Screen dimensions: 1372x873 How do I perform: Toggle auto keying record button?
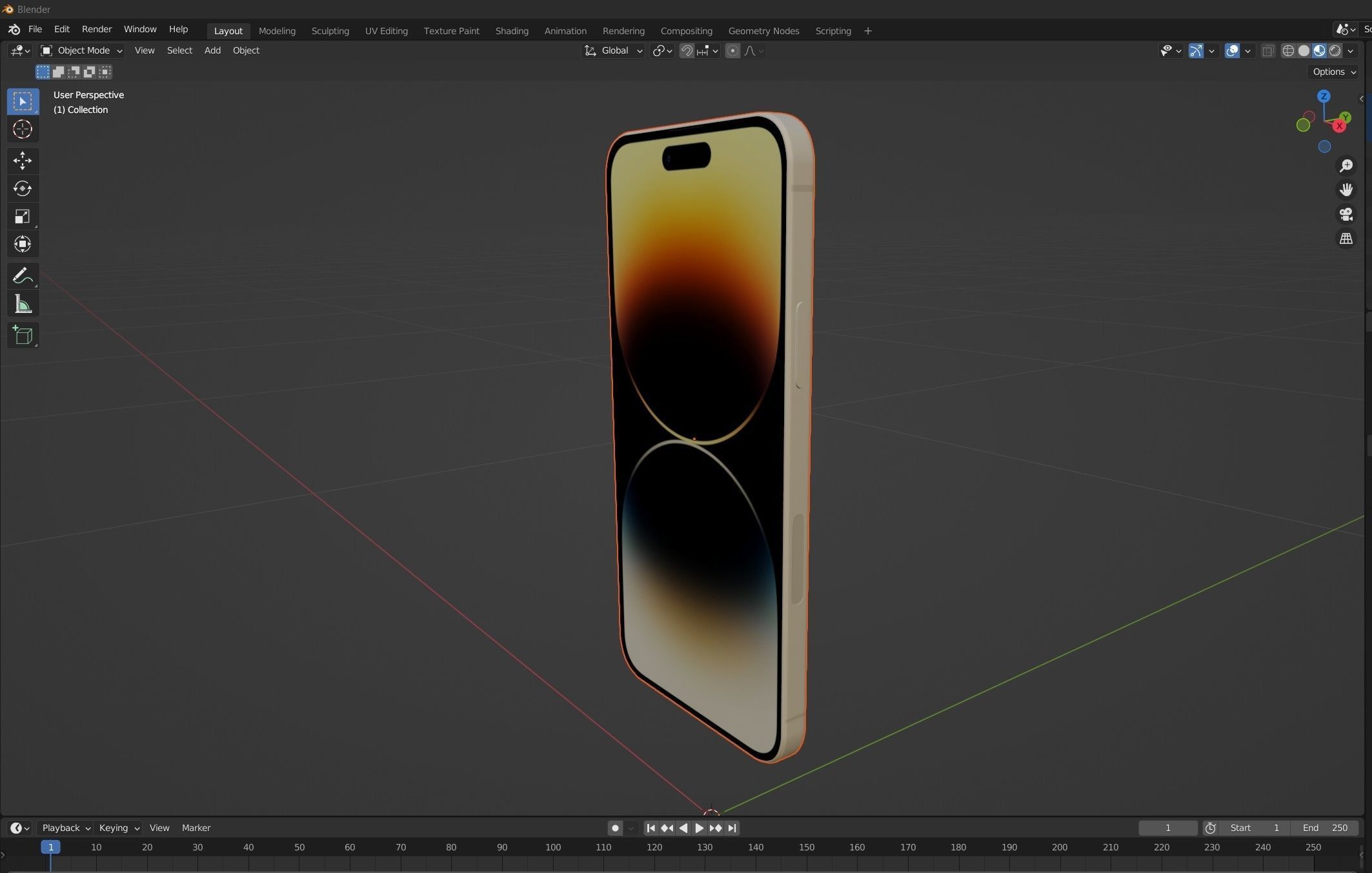(615, 828)
